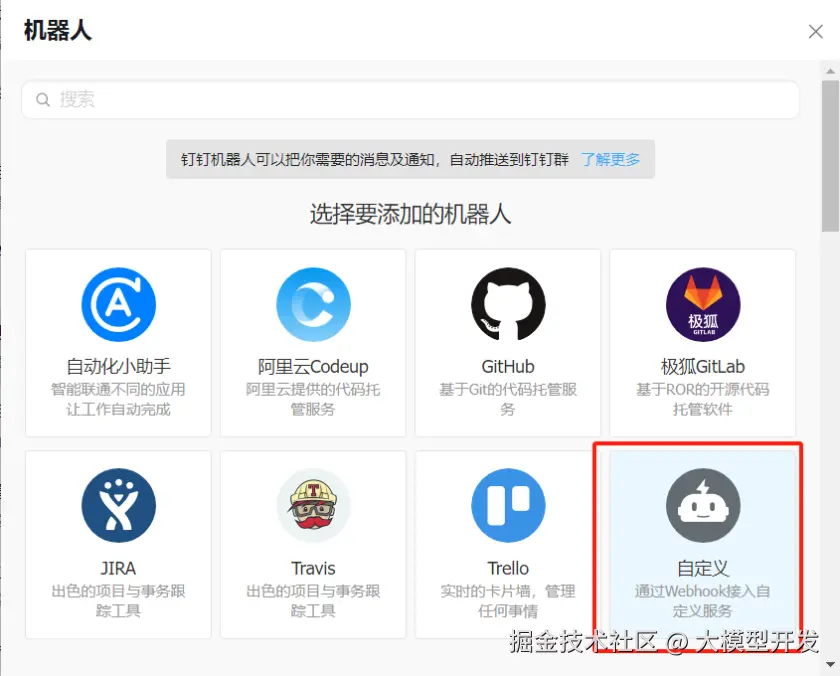Viewport: 840px width, 676px height.
Task: Click the Trello title label
Action: 508,568
